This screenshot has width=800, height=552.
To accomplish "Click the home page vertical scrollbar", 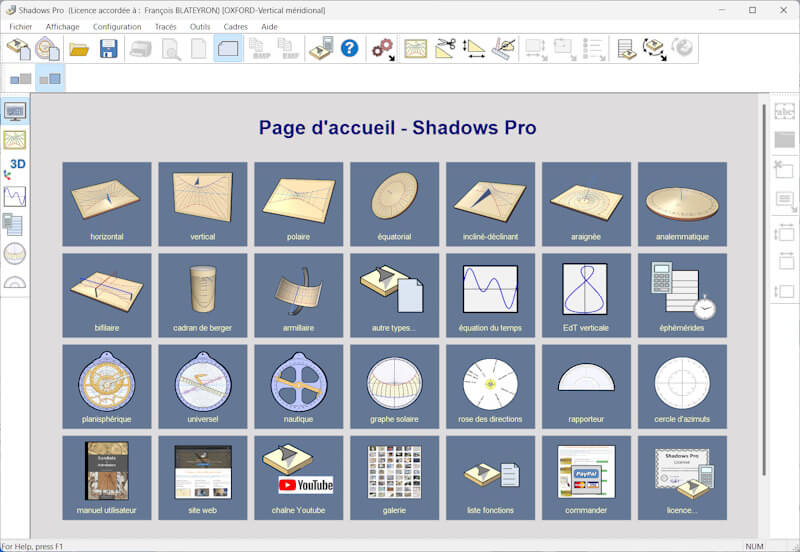I will 764,289.
